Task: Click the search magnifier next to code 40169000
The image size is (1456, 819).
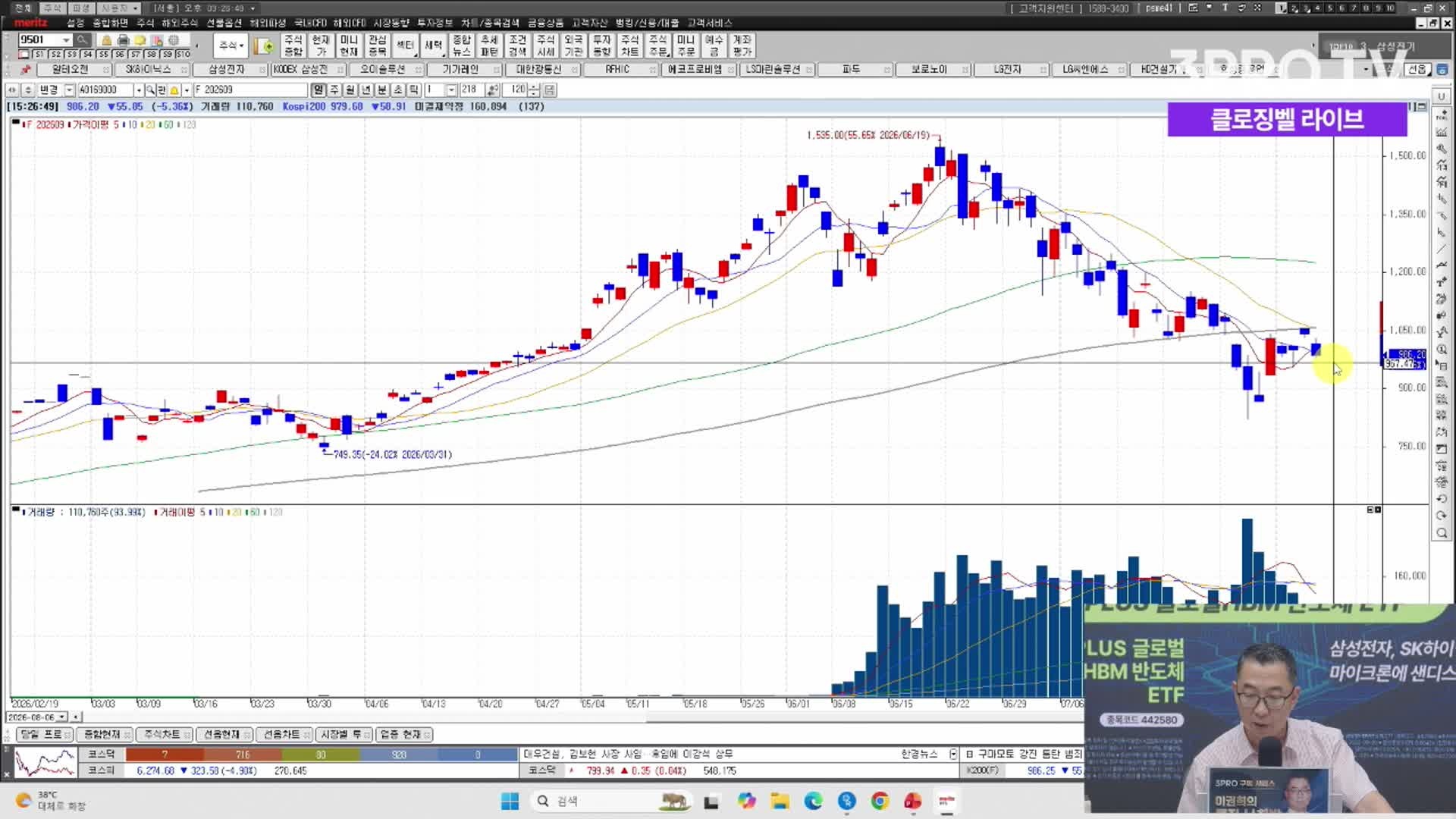Action: pos(150,89)
